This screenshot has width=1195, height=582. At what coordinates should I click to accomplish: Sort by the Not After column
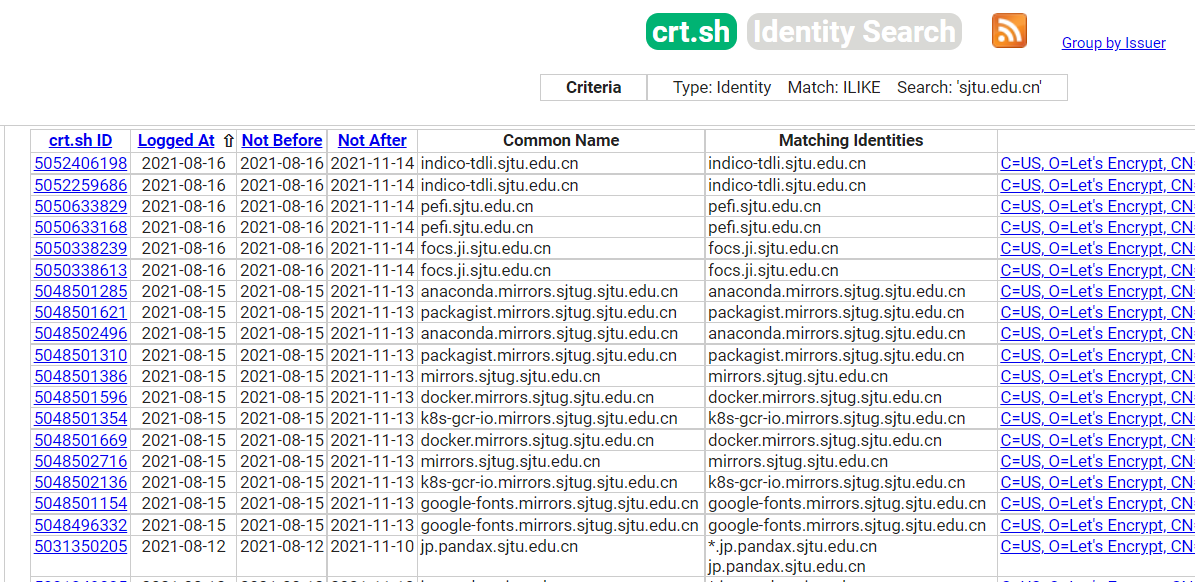point(372,141)
